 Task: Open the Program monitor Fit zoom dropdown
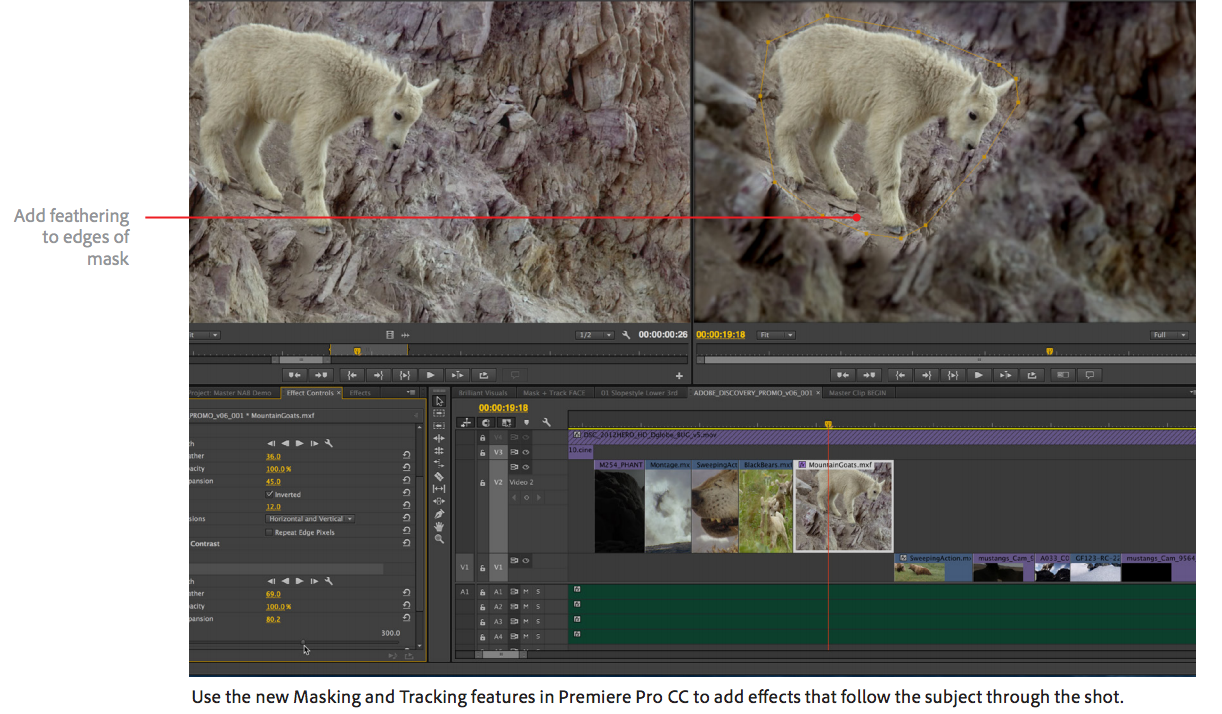tap(775, 335)
